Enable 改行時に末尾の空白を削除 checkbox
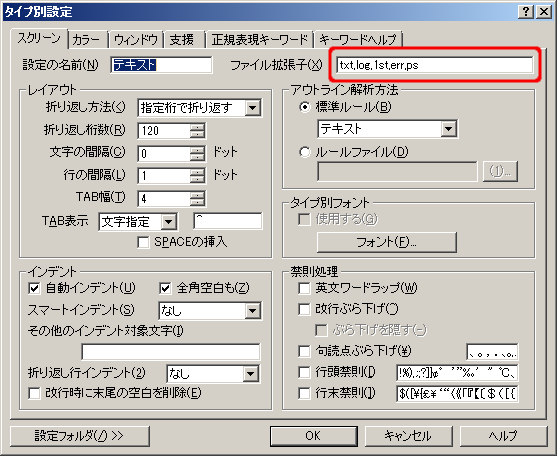 click(x=34, y=393)
